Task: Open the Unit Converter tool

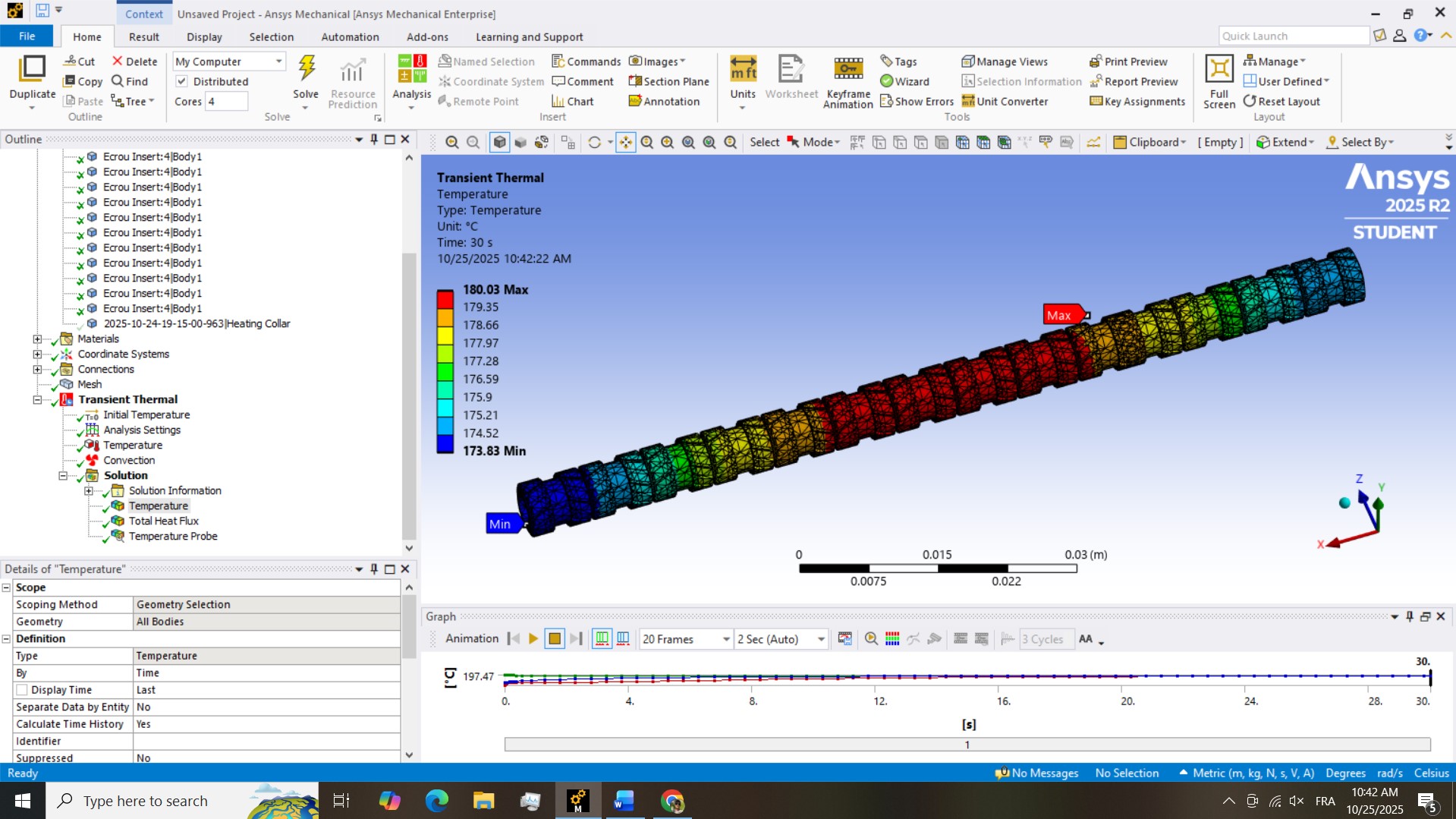Action: click(1005, 101)
